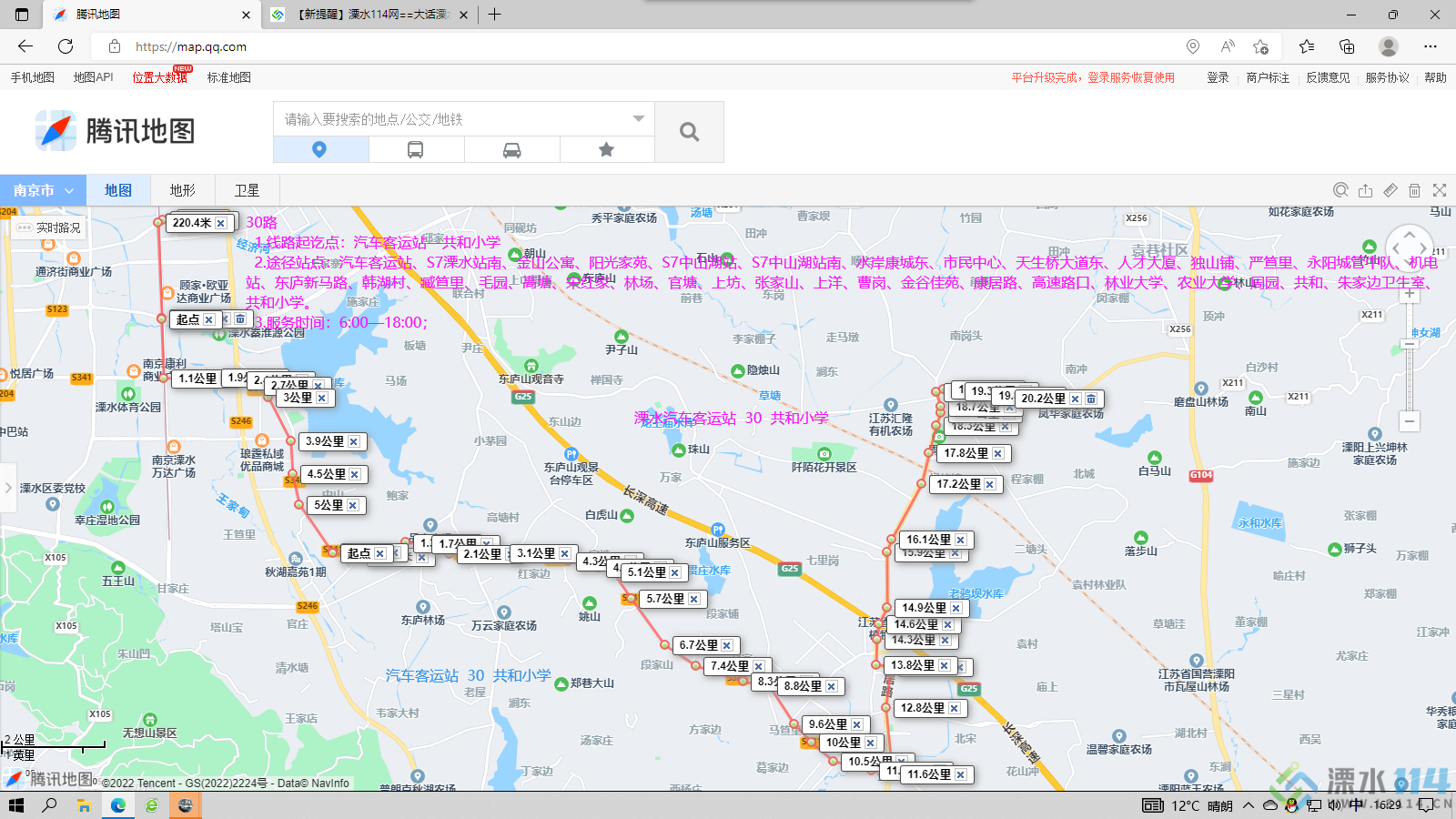Expand the collapsed left side panel

tap(8, 488)
